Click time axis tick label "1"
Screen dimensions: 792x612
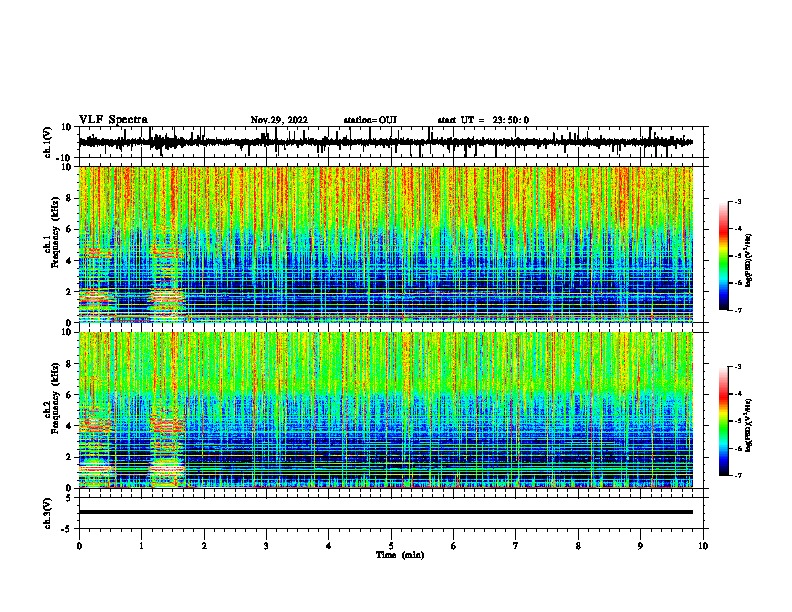point(141,546)
